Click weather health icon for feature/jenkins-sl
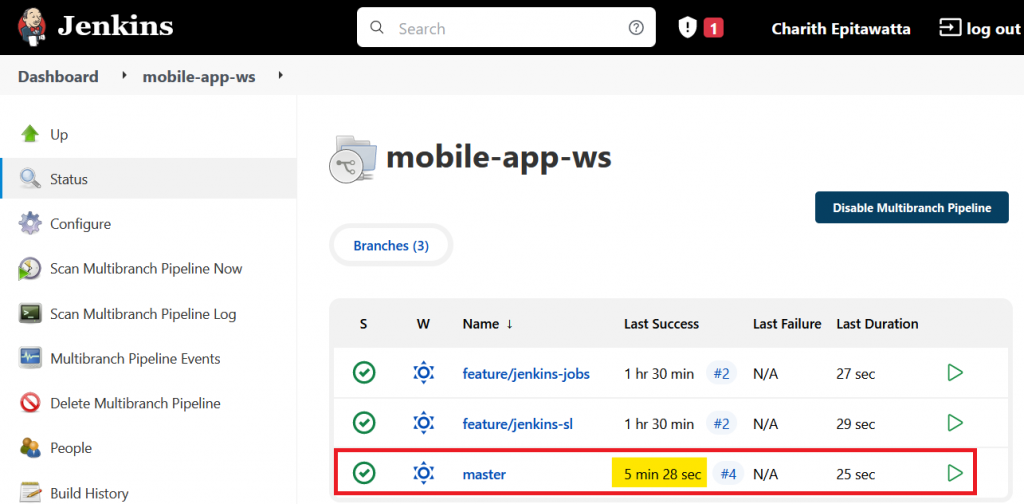 (424, 423)
